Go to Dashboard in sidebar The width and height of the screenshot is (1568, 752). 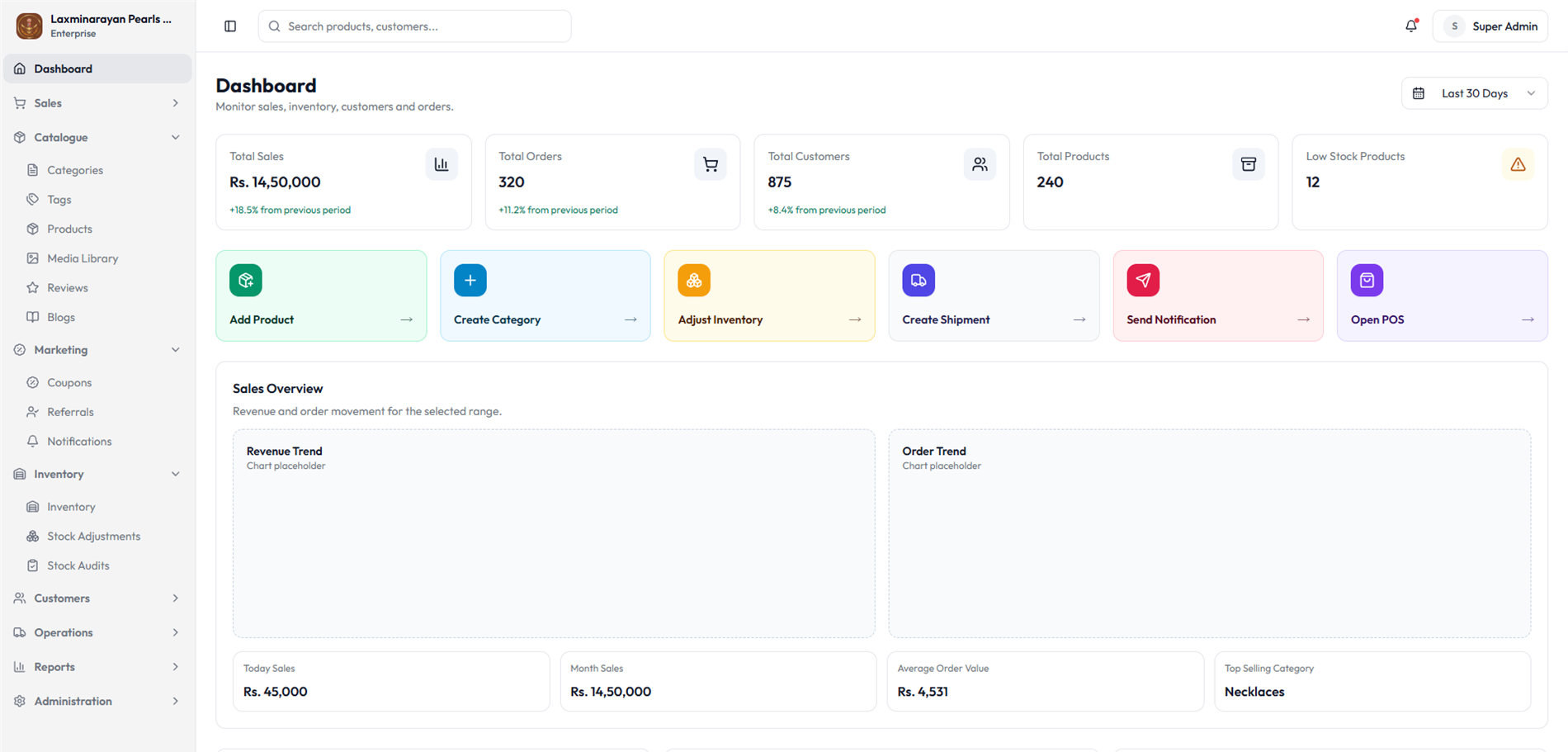coord(97,69)
